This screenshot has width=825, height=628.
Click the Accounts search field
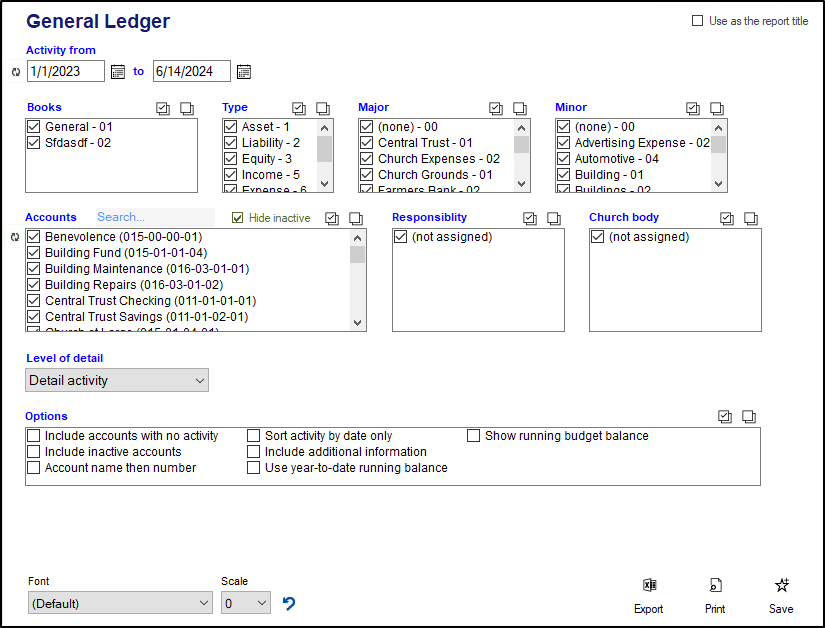[154, 217]
